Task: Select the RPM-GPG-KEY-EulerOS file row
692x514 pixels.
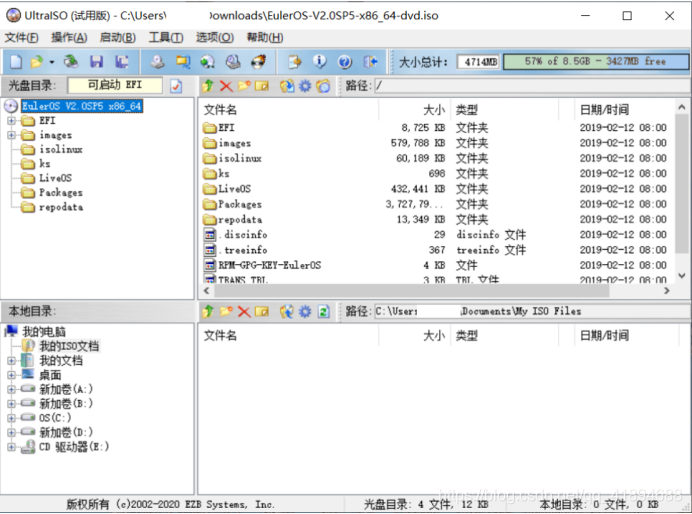Action: click(x=436, y=265)
